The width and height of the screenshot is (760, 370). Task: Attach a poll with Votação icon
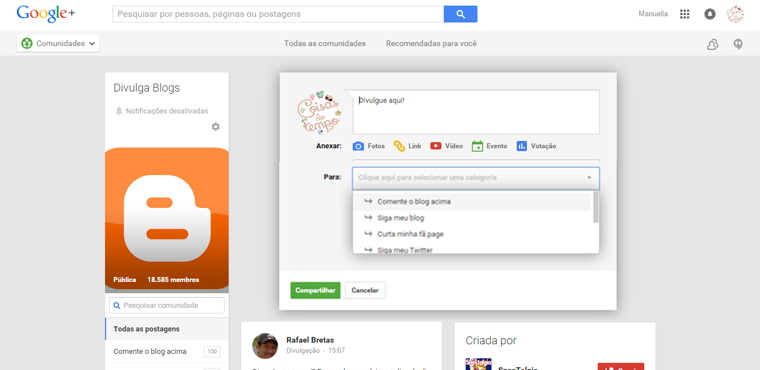[522, 146]
